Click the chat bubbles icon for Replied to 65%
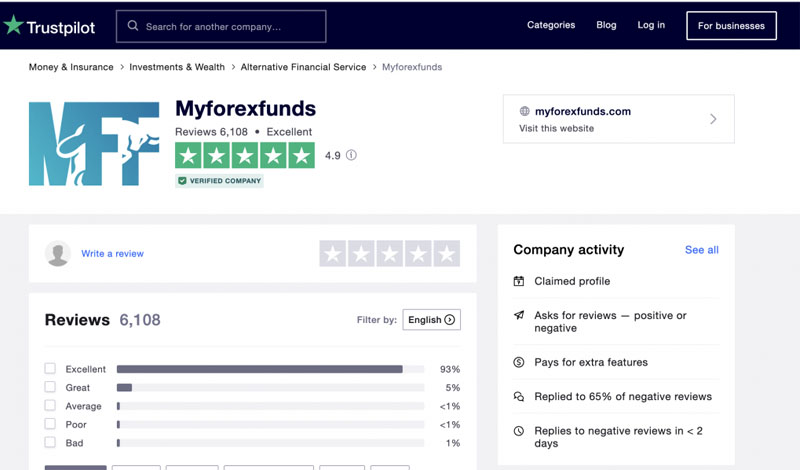 [x=518, y=397]
